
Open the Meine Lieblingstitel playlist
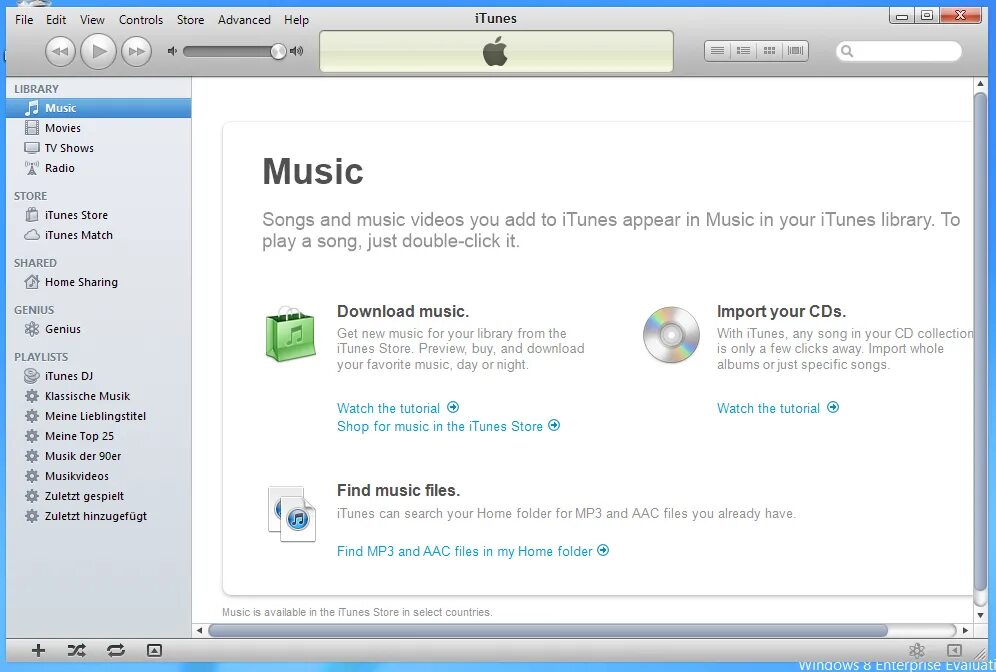98,416
